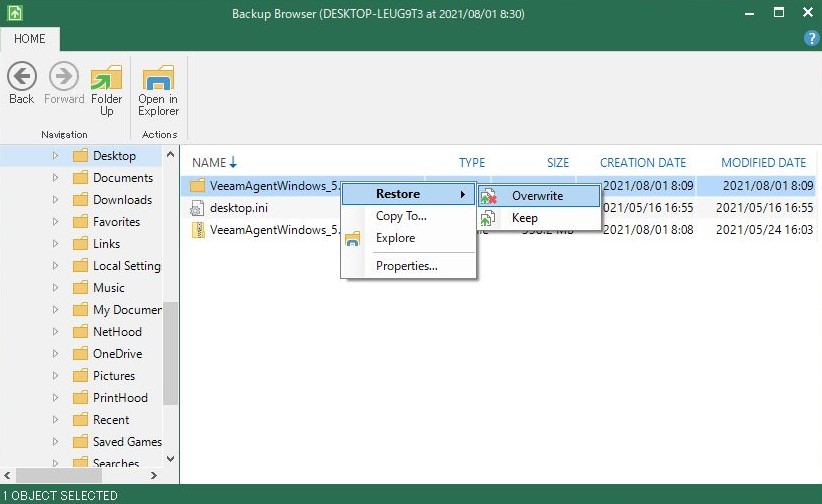Open Properties... from context menu
822x504 pixels.
pyautogui.click(x=408, y=266)
